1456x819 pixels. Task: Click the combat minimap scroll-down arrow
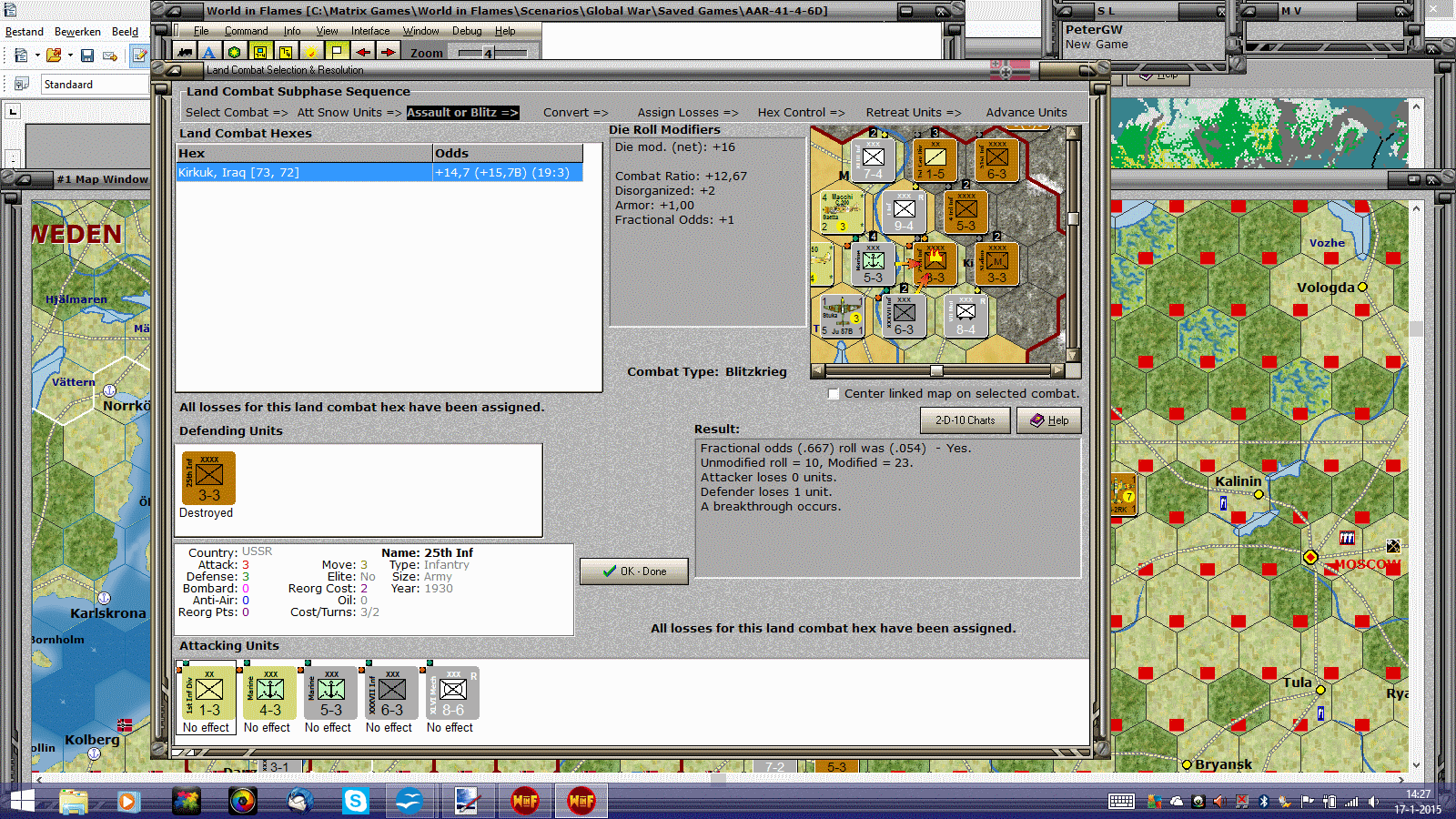pyautogui.click(x=1073, y=356)
